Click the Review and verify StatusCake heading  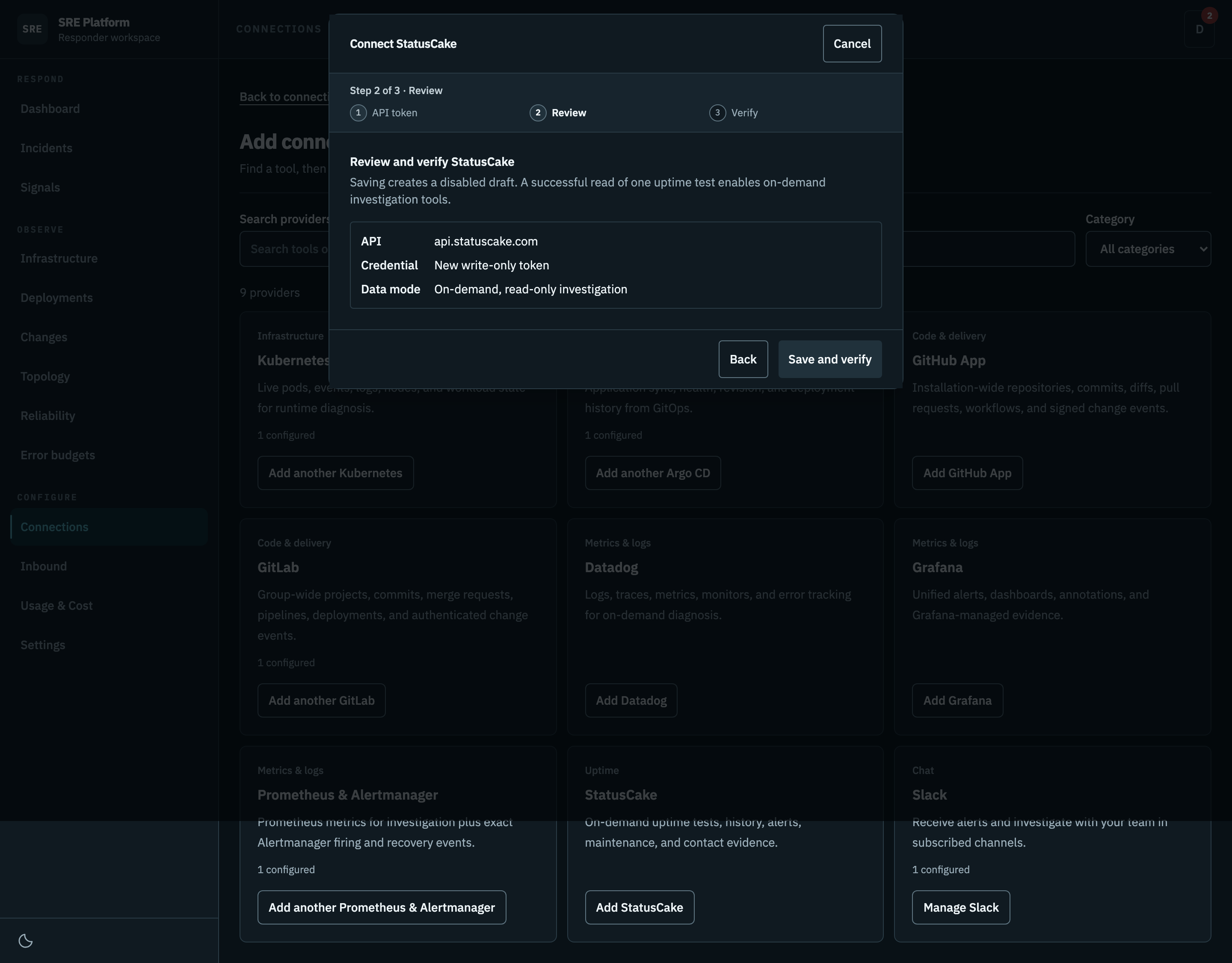(x=432, y=162)
